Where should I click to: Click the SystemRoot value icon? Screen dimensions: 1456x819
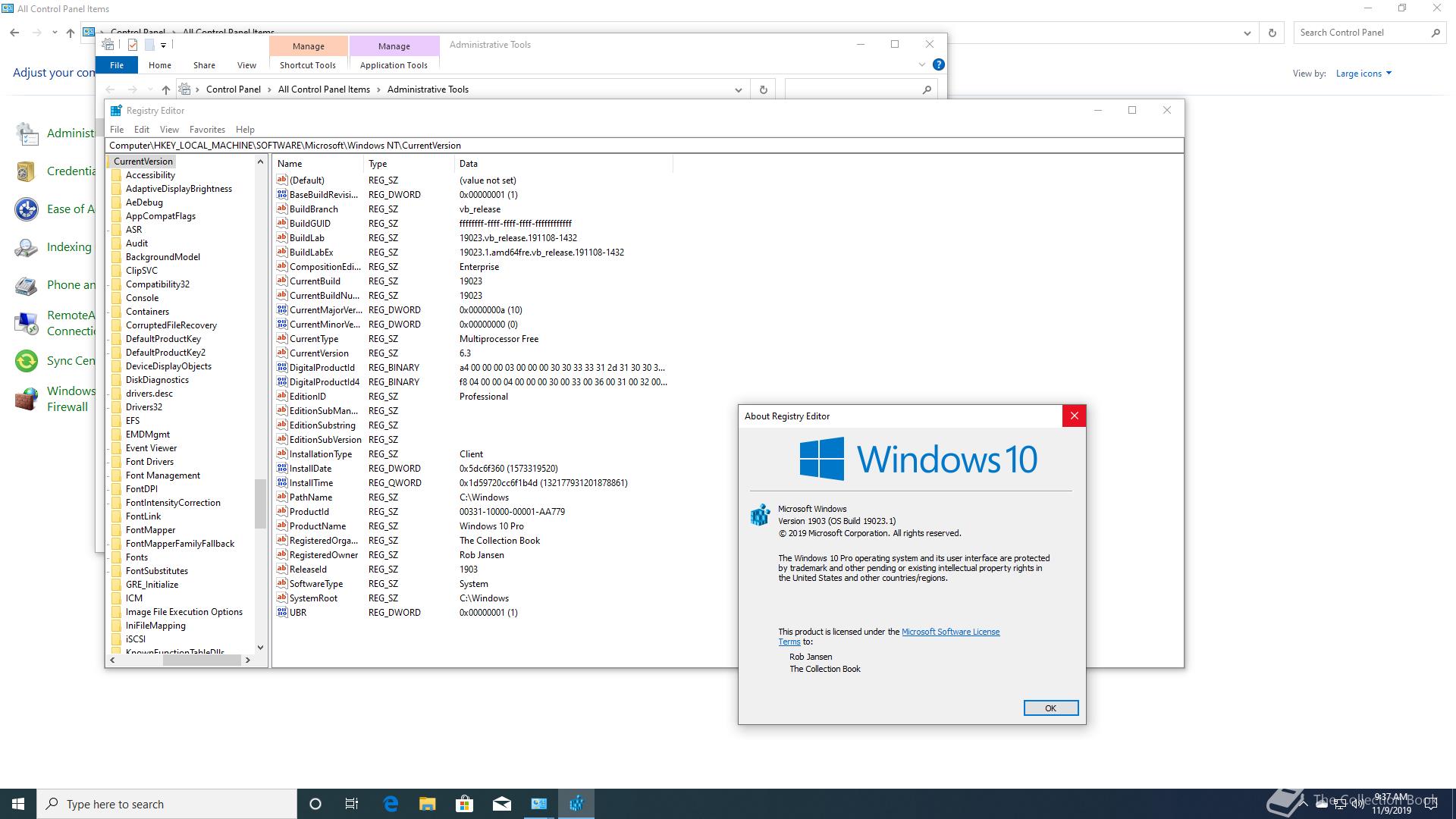pyautogui.click(x=282, y=598)
